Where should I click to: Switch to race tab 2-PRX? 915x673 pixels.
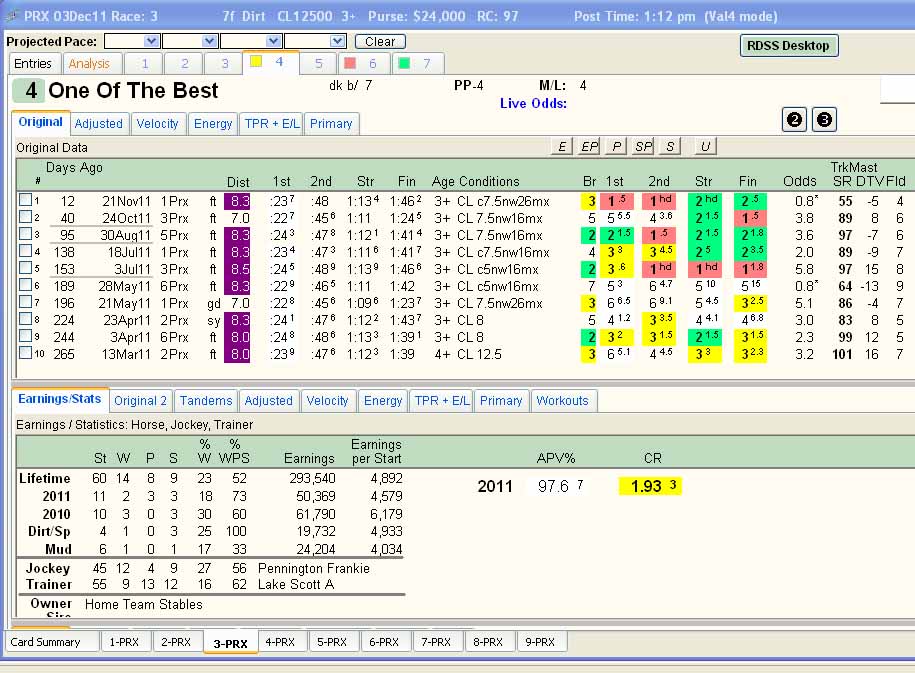click(x=176, y=642)
